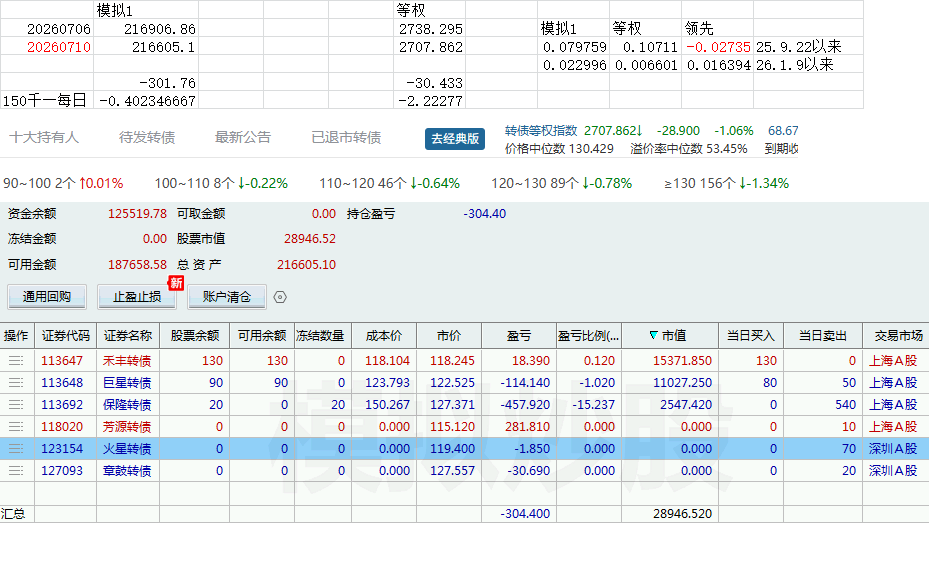The height and width of the screenshot is (563, 947).
Task: Sort by 证券名称 column header
Action: (127, 336)
